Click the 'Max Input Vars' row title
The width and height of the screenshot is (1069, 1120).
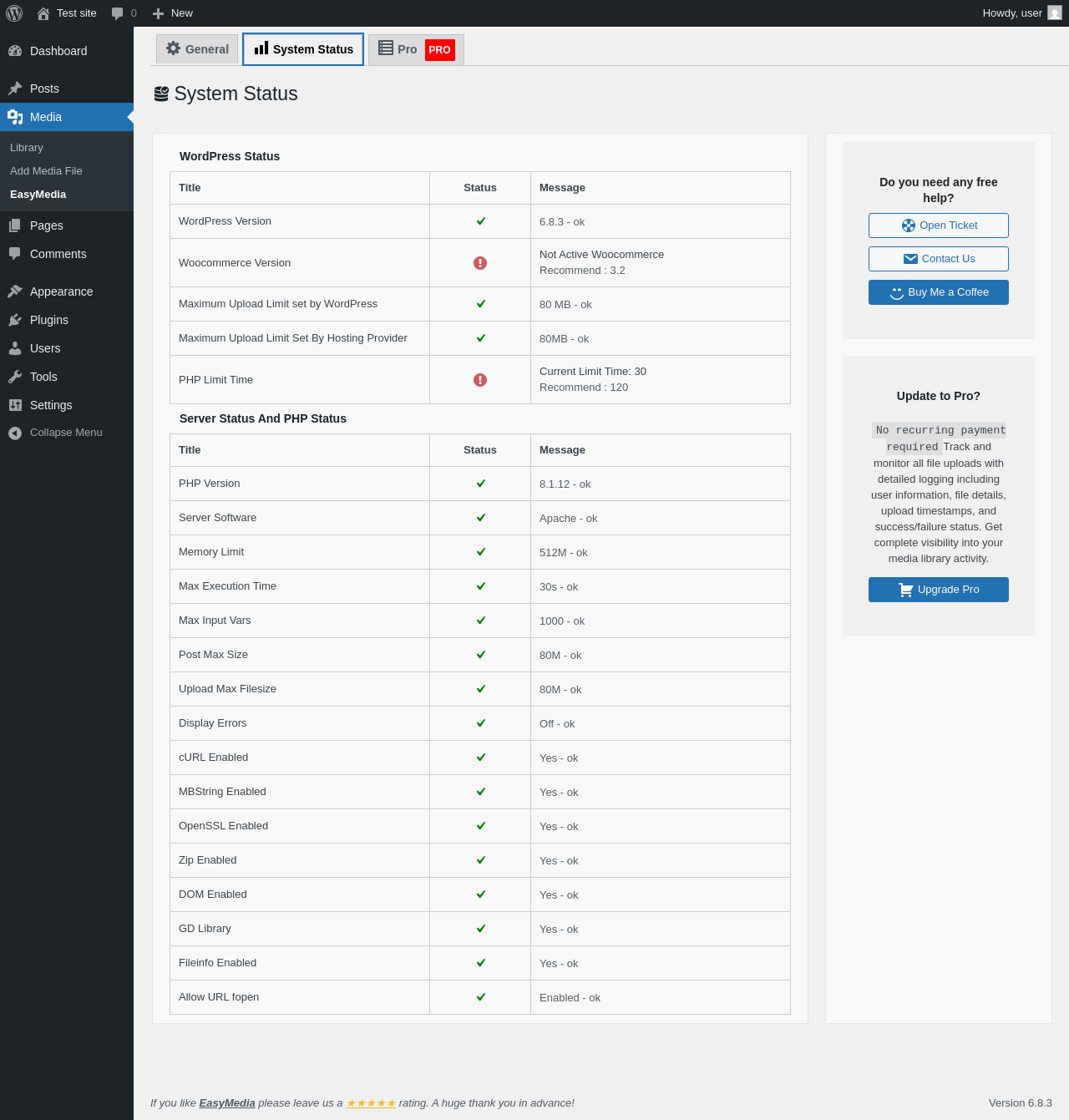(x=215, y=621)
